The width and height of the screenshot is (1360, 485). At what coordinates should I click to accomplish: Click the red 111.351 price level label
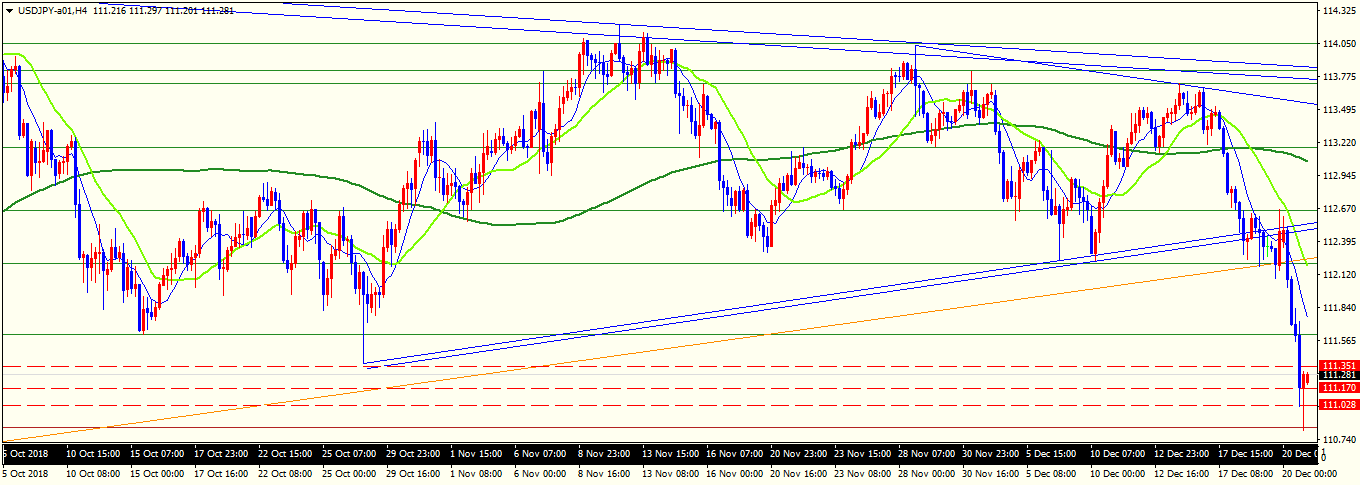coord(1338,365)
